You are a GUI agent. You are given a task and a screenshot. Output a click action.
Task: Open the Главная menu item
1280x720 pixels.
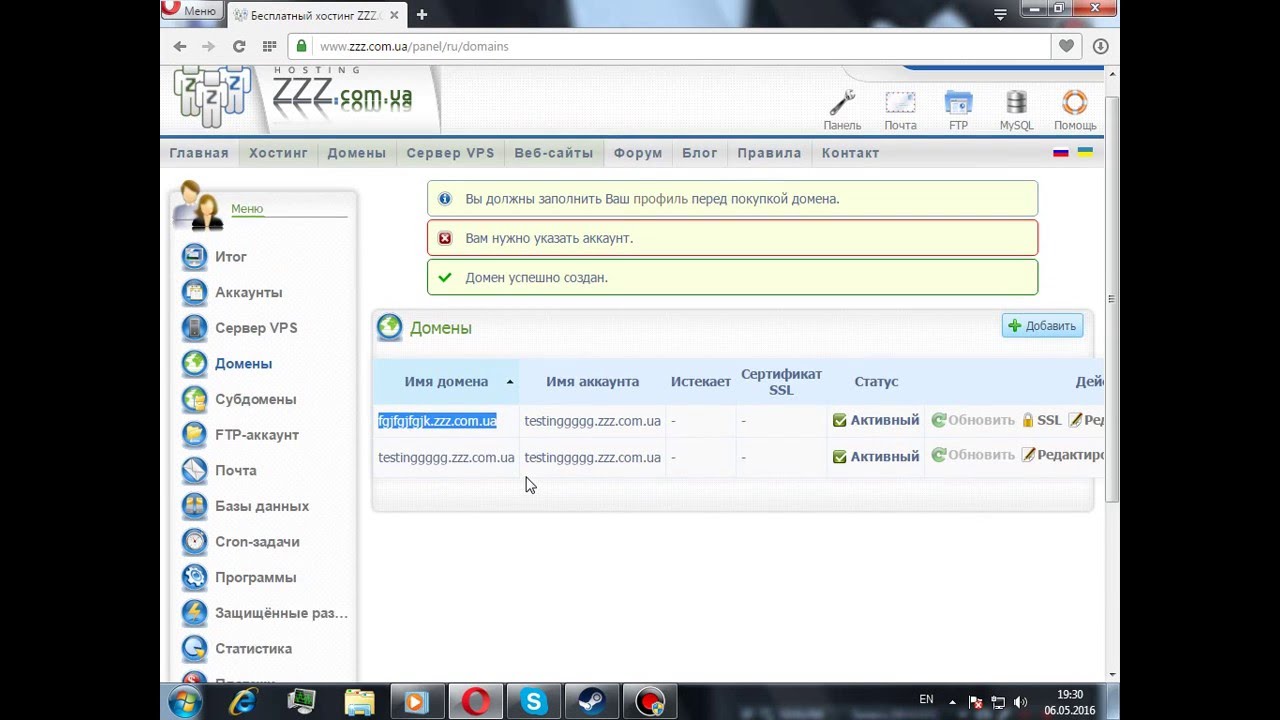[x=199, y=153]
